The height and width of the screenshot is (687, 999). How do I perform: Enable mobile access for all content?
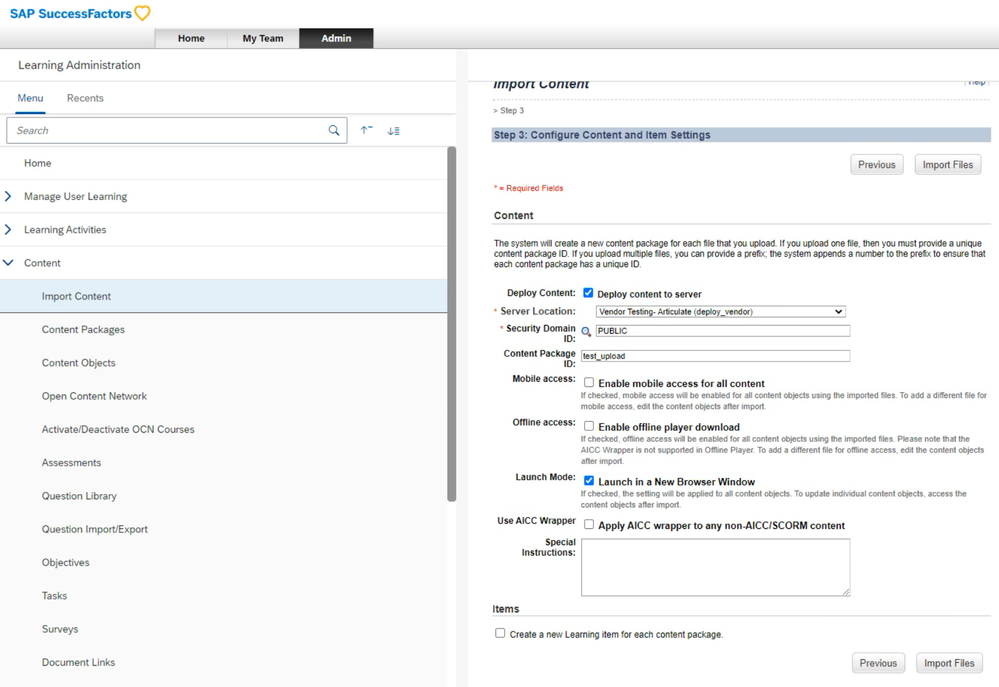(589, 383)
